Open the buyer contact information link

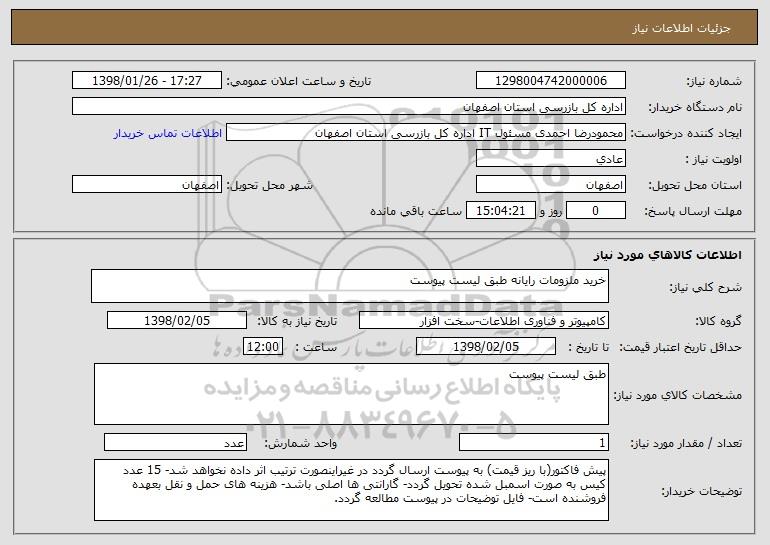168,133
